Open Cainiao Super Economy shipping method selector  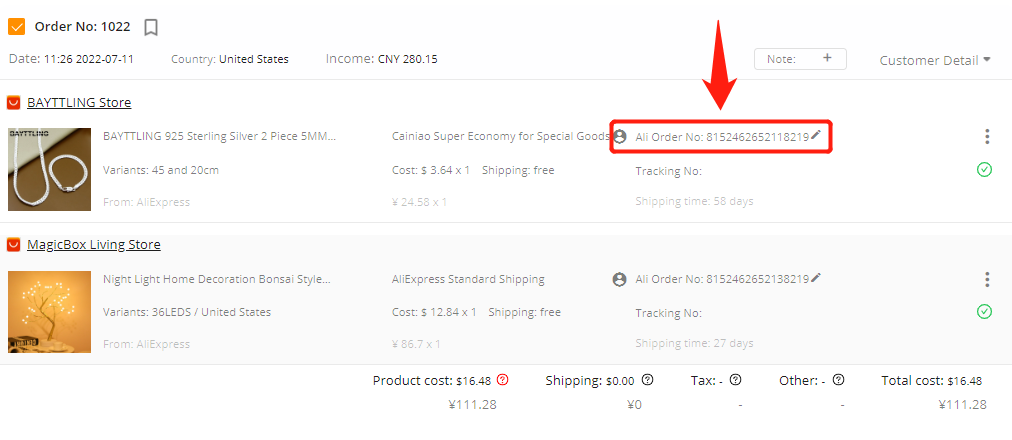500,136
